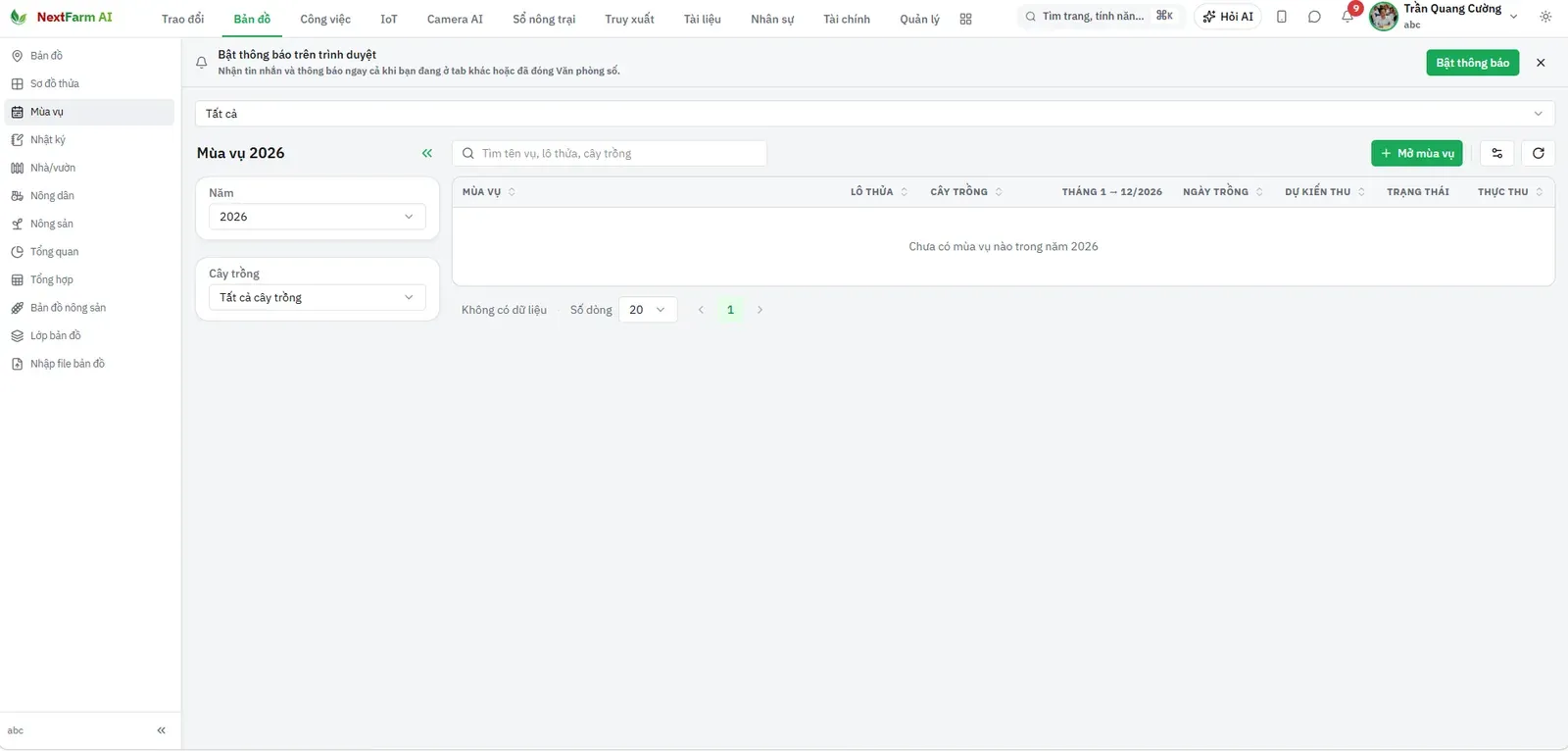The image size is (1568, 751).
Task: Open the Năm 2026 year dropdown
Action: coord(318,217)
